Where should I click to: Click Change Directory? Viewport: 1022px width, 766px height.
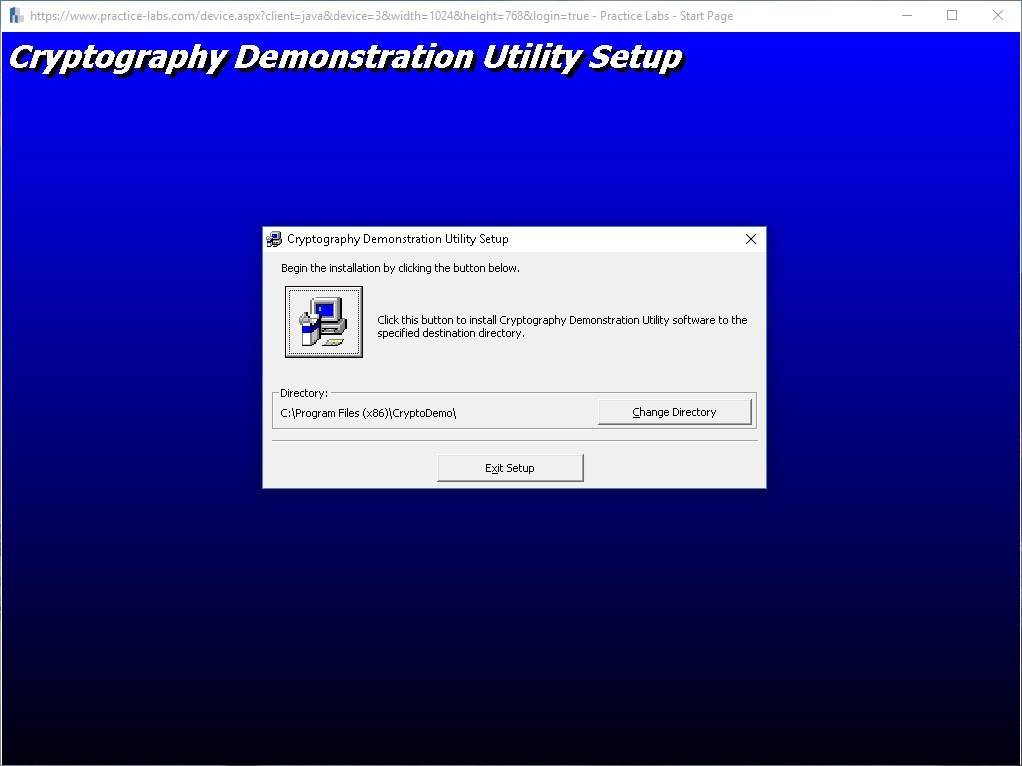click(675, 411)
